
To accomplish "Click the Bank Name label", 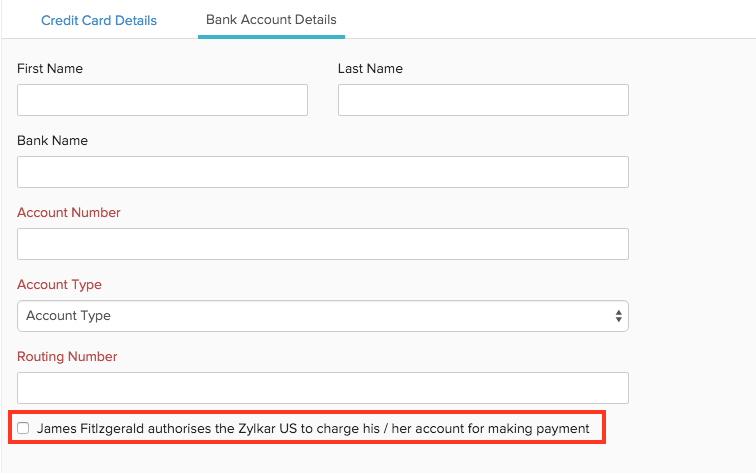I will coord(53,141).
